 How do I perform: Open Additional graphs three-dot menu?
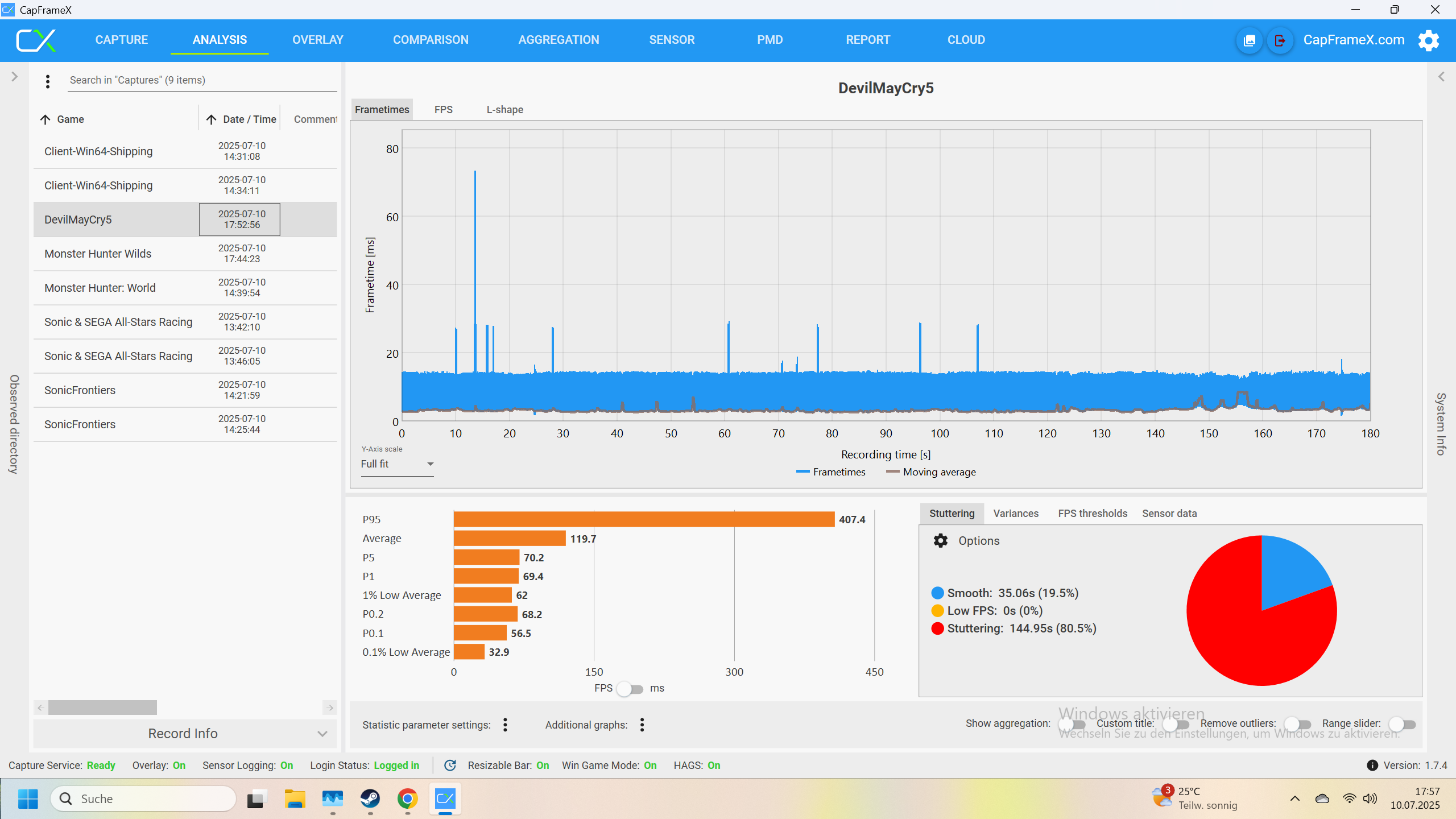(642, 725)
